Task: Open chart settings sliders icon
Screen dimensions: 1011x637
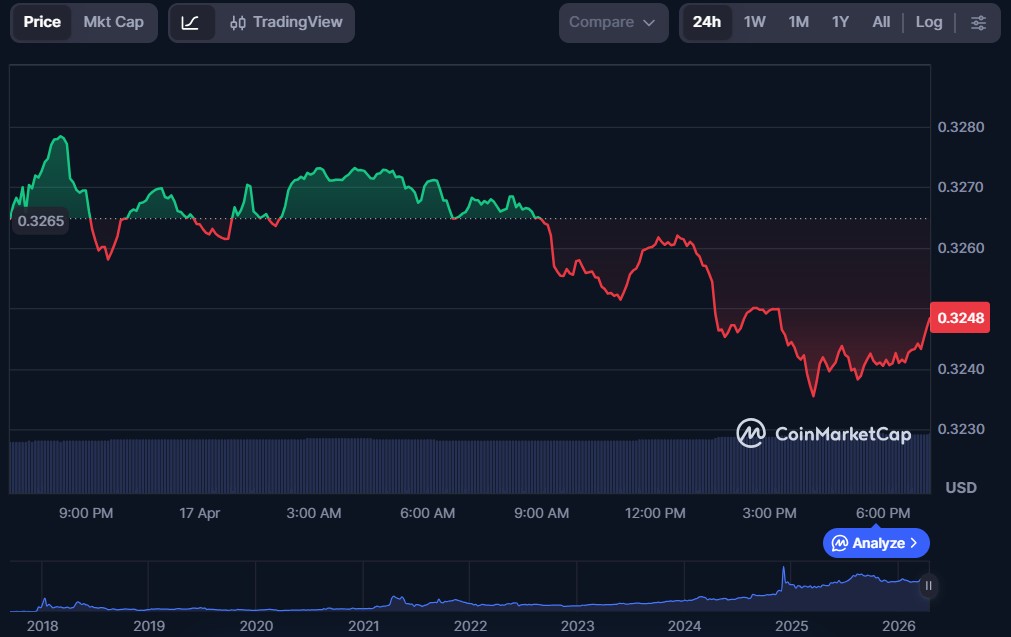Action: point(978,22)
